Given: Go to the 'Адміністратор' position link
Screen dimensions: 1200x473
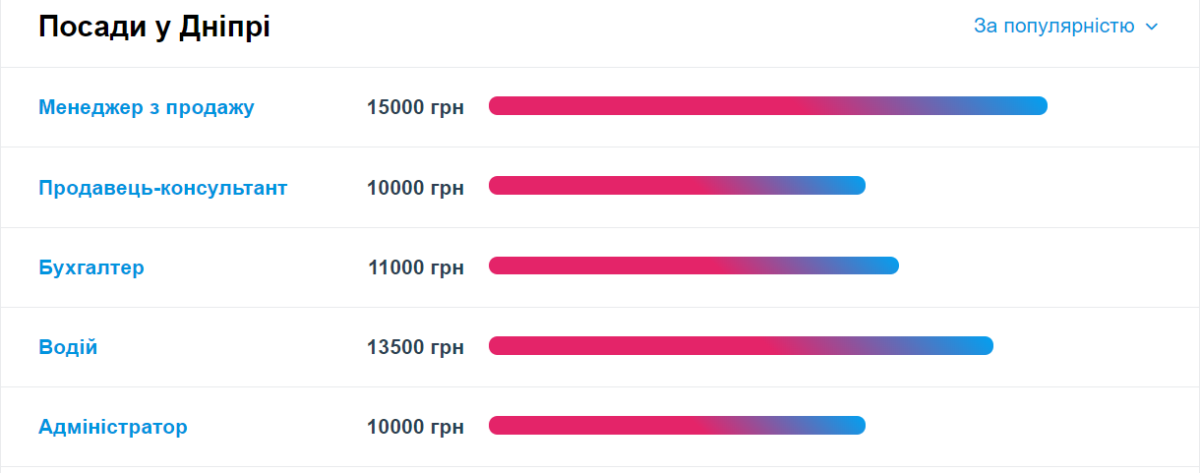Looking at the screenshot, I should tap(112, 427).
